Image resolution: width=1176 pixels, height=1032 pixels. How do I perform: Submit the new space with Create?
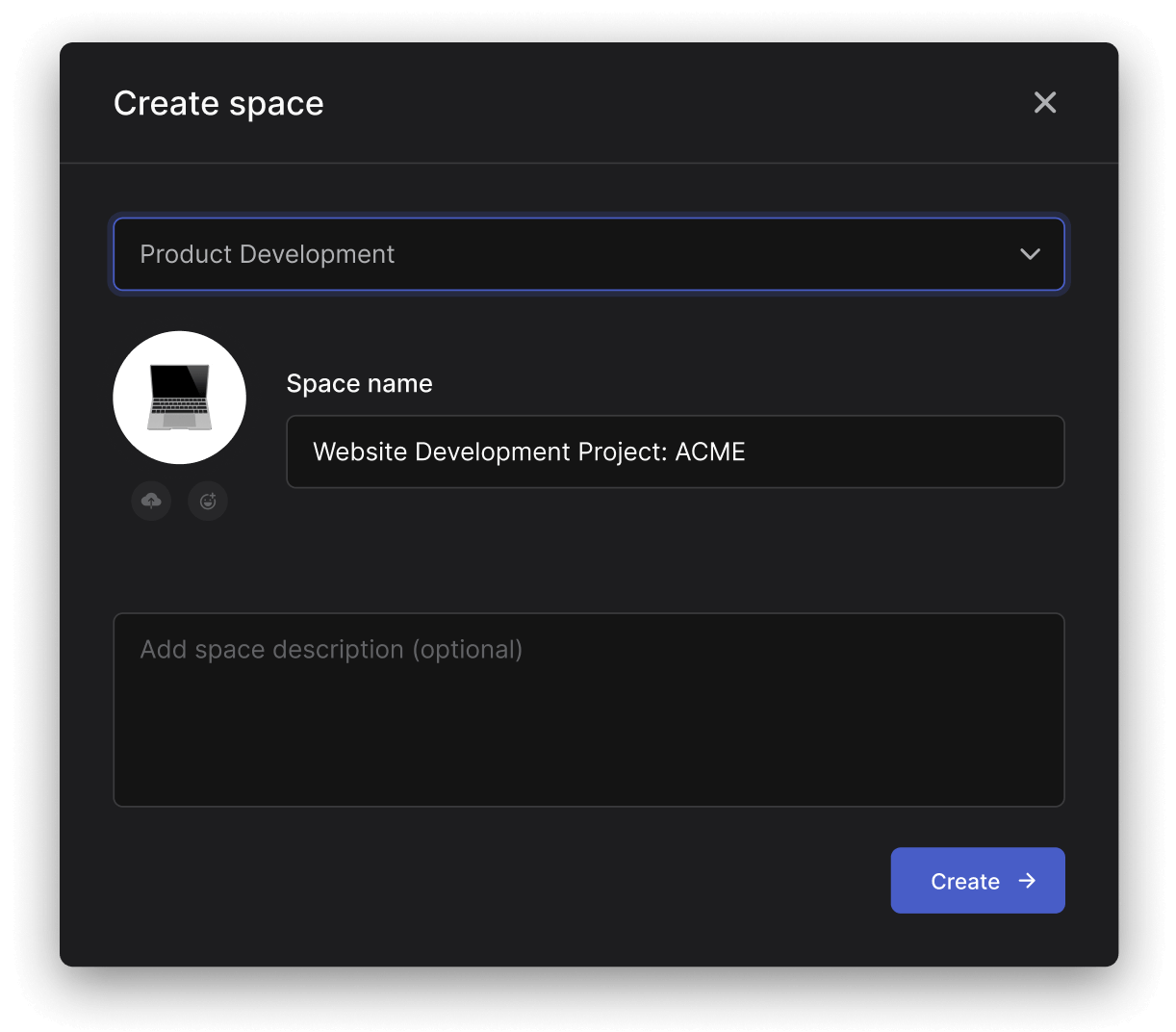[x=978, y=880]
